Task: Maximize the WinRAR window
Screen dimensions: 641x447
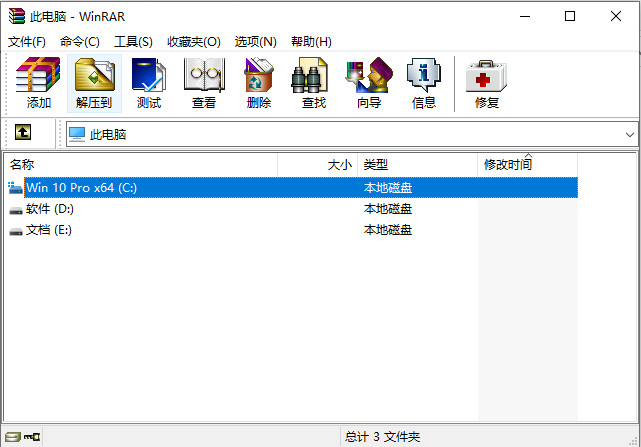Action: click(x=570, y=16)
